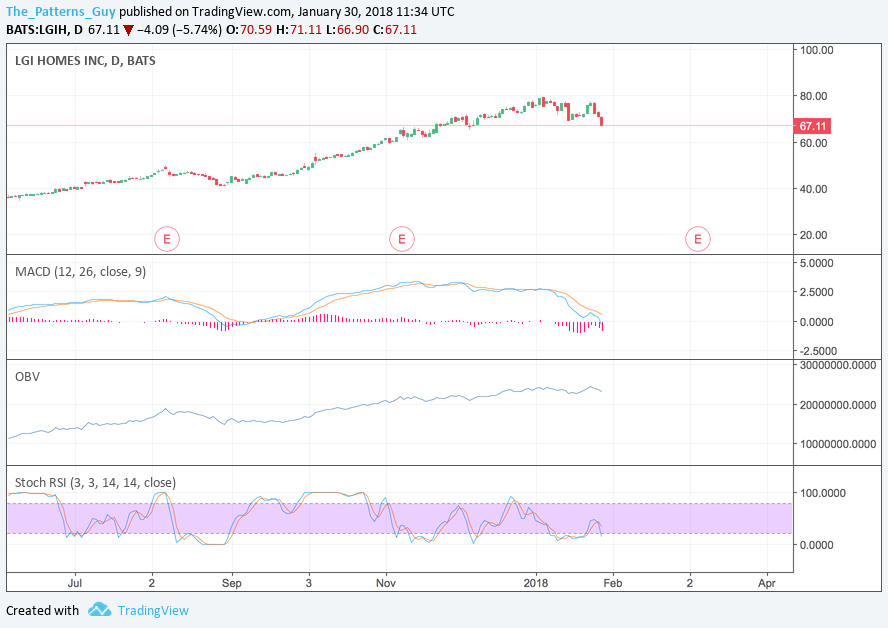888x628 pixels.
Task: Click the BATS:LGIH, D ticker text
Action: click(44, 29)
